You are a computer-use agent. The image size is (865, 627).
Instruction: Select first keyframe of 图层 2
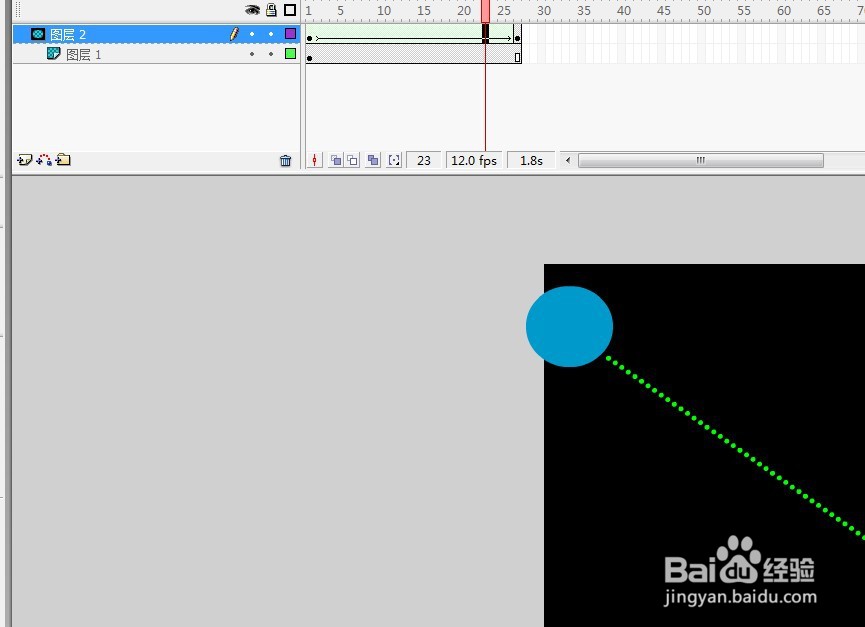[309, 34]
